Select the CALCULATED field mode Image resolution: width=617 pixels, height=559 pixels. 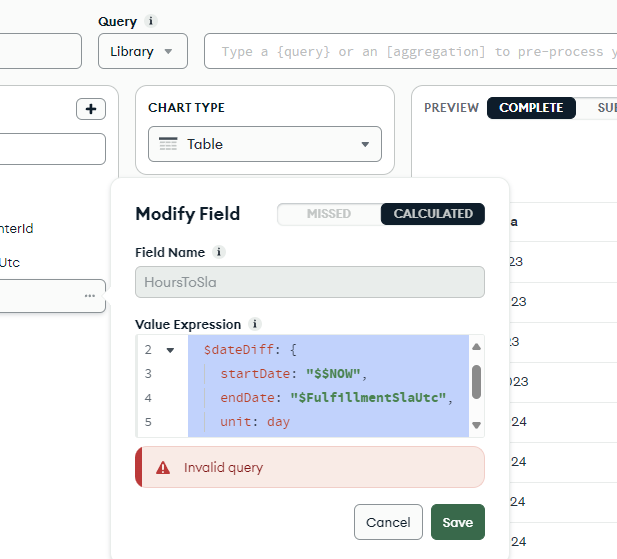point(433,214)
